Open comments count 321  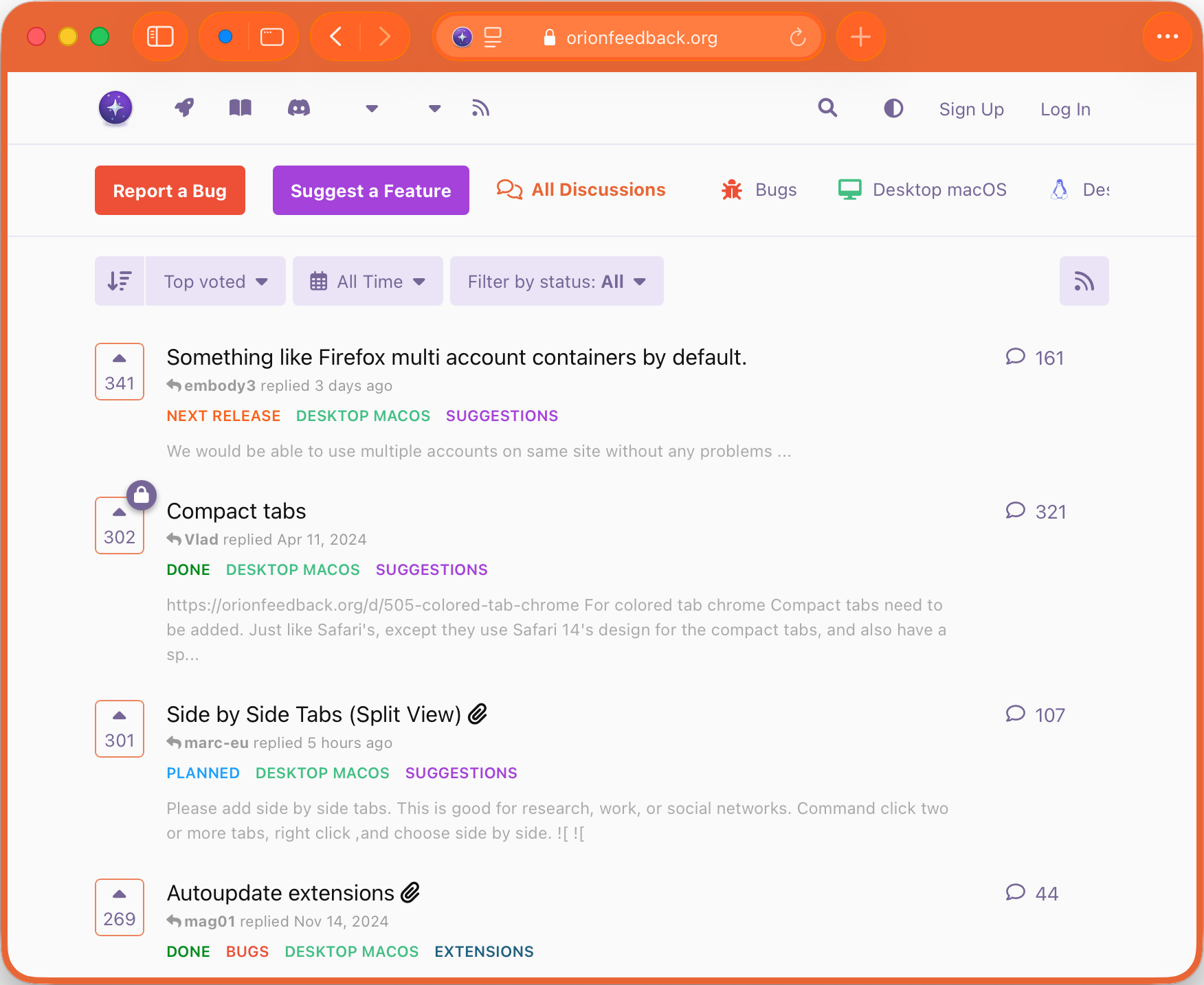1036,512
